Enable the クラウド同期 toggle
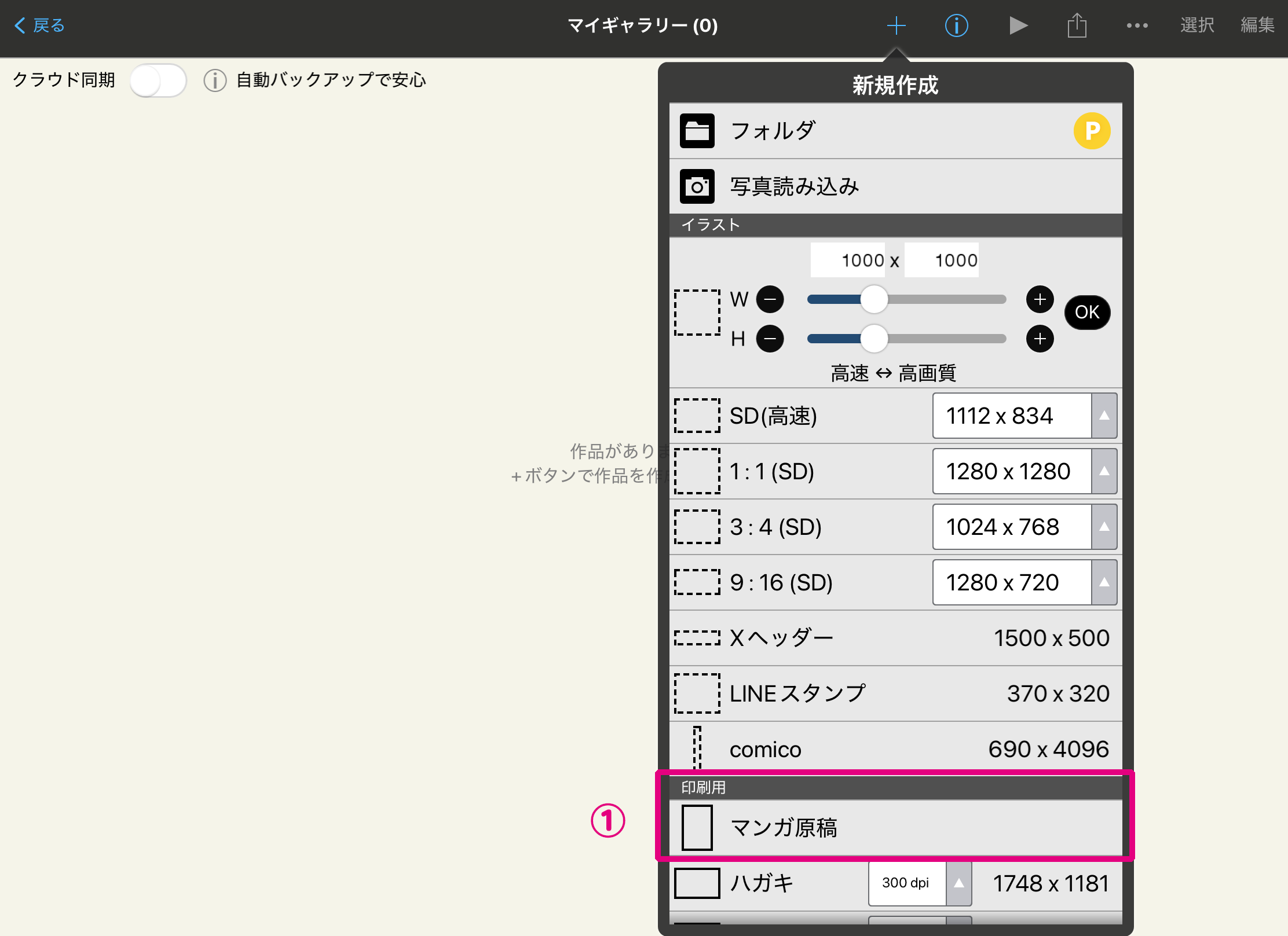Screen dimensions: 1288x936 pyautogui.click(x=158, y=80)
